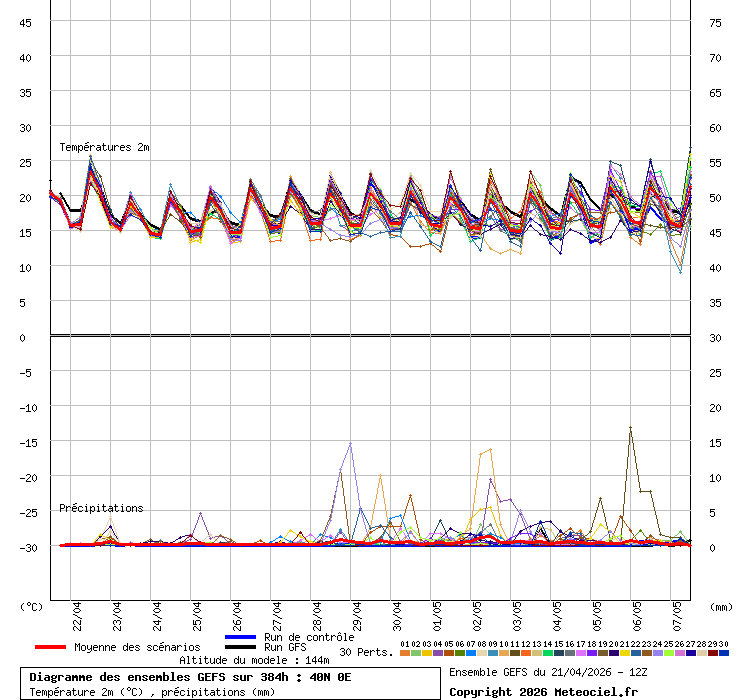This screenshot has height=700, width=740.
Task: Click the 'Run de contrôle' legend label
Action: [x=309, y=637]
